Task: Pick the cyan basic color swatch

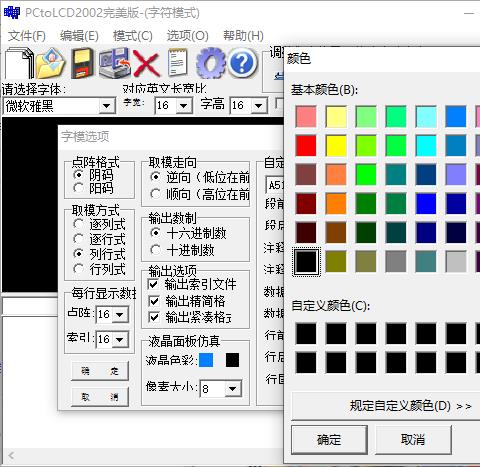Action: click(x=426, y=146)
